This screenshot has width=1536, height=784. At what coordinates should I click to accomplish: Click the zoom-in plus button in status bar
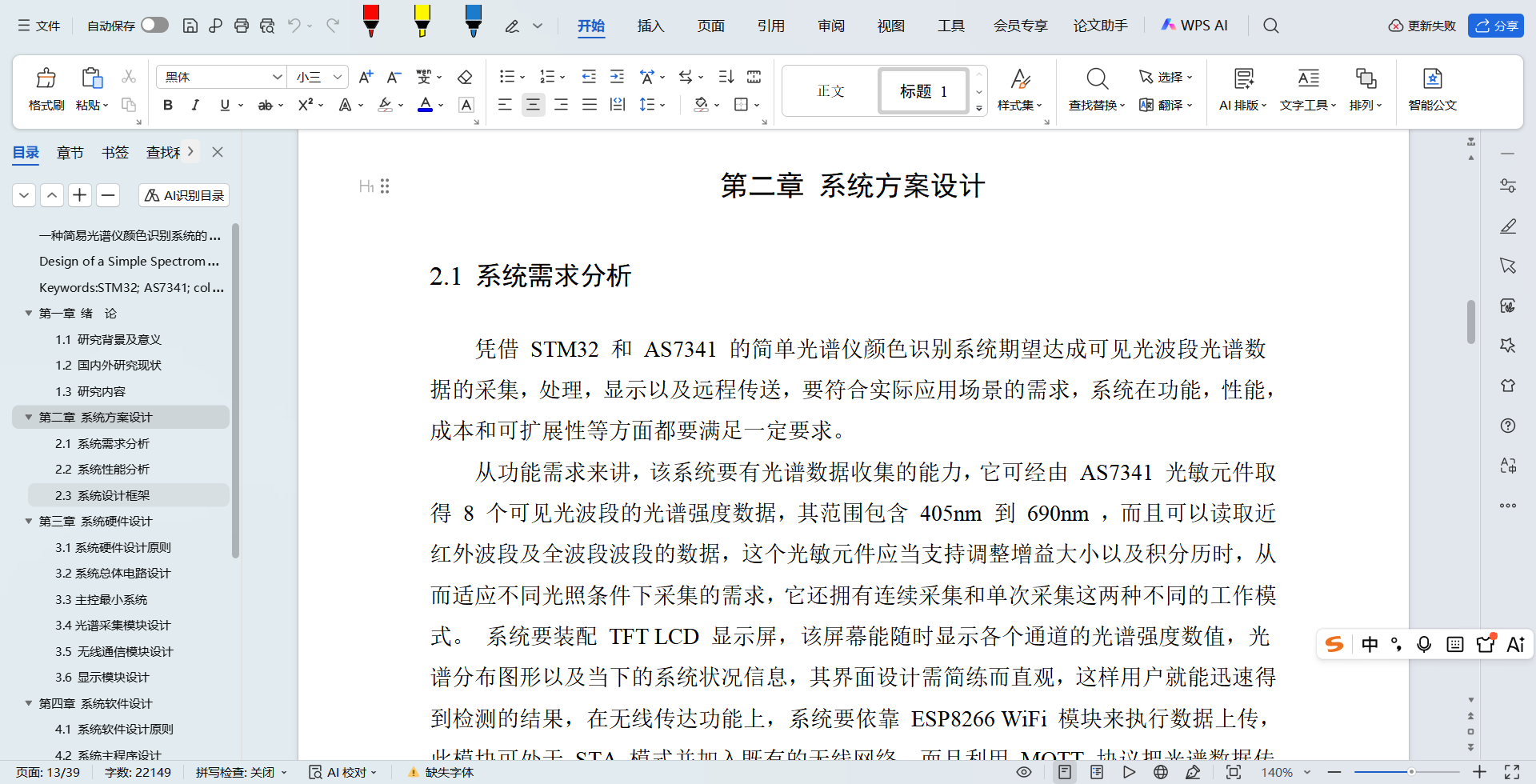point(1479,772)
